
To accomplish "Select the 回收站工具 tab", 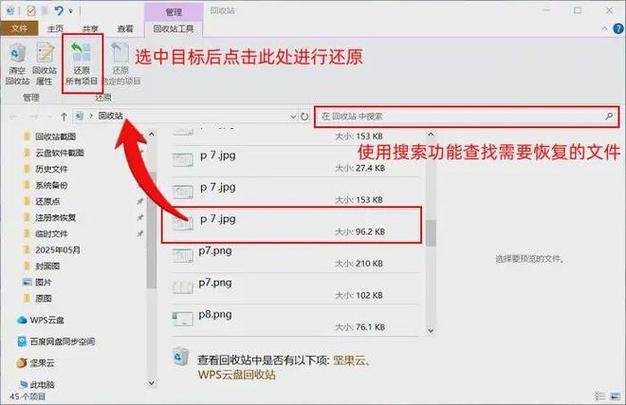I will 173,29.
